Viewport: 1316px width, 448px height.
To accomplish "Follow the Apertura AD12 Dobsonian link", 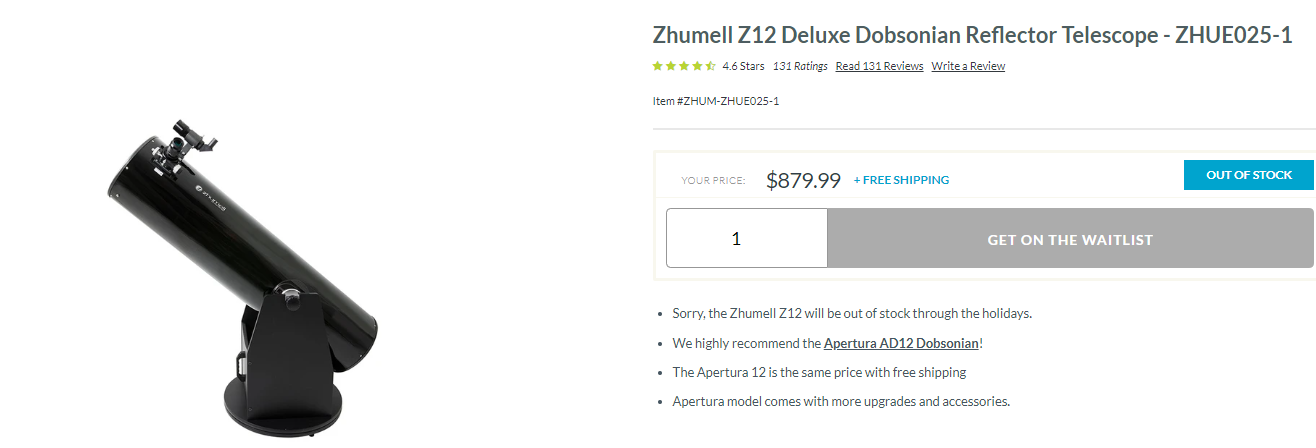I will tap(901, 343).
